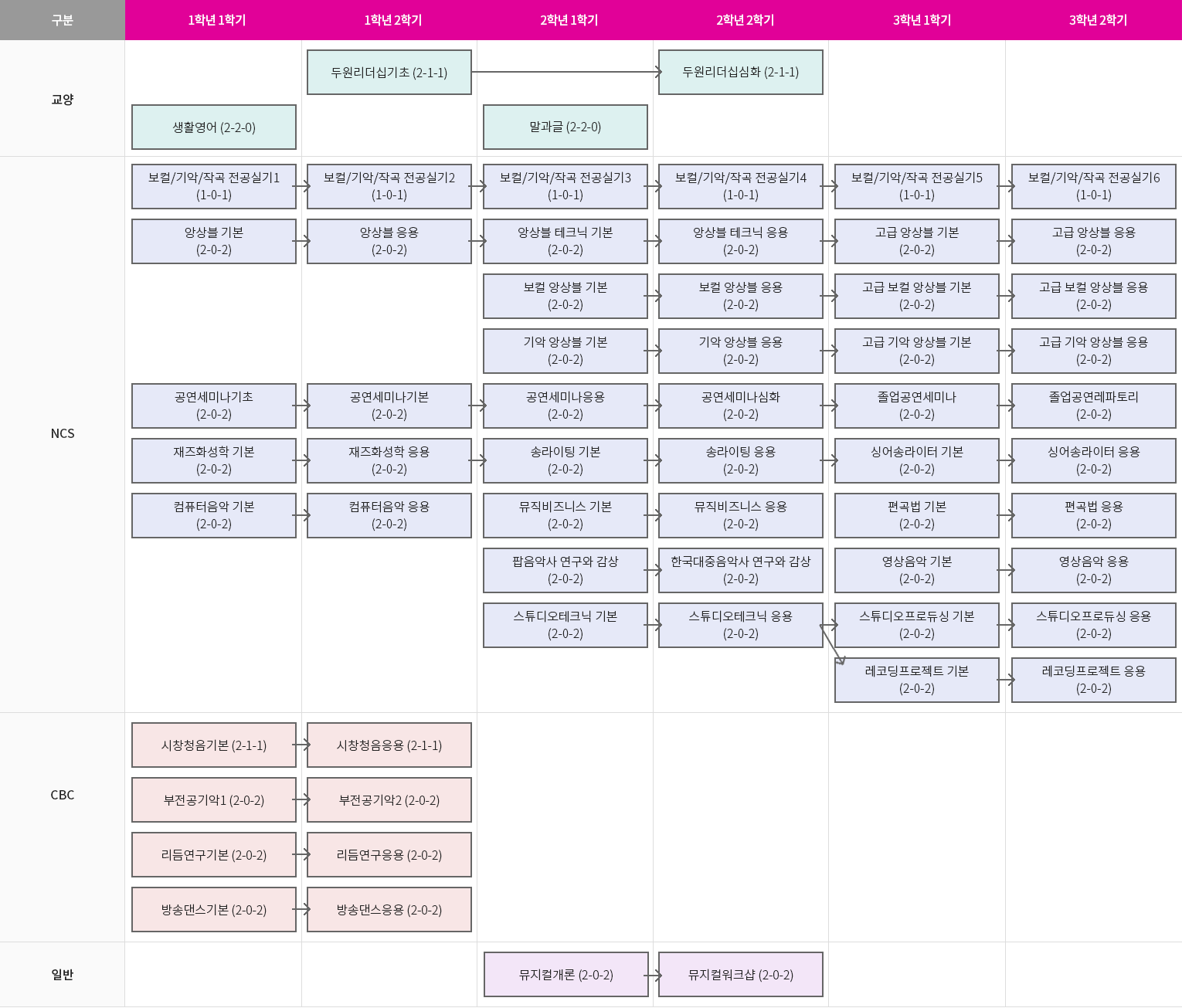Open the 뮤지컬개론 (2-0-2) course box
The width and height of the screenshot is (1182, 1008).
coord(566,975)
